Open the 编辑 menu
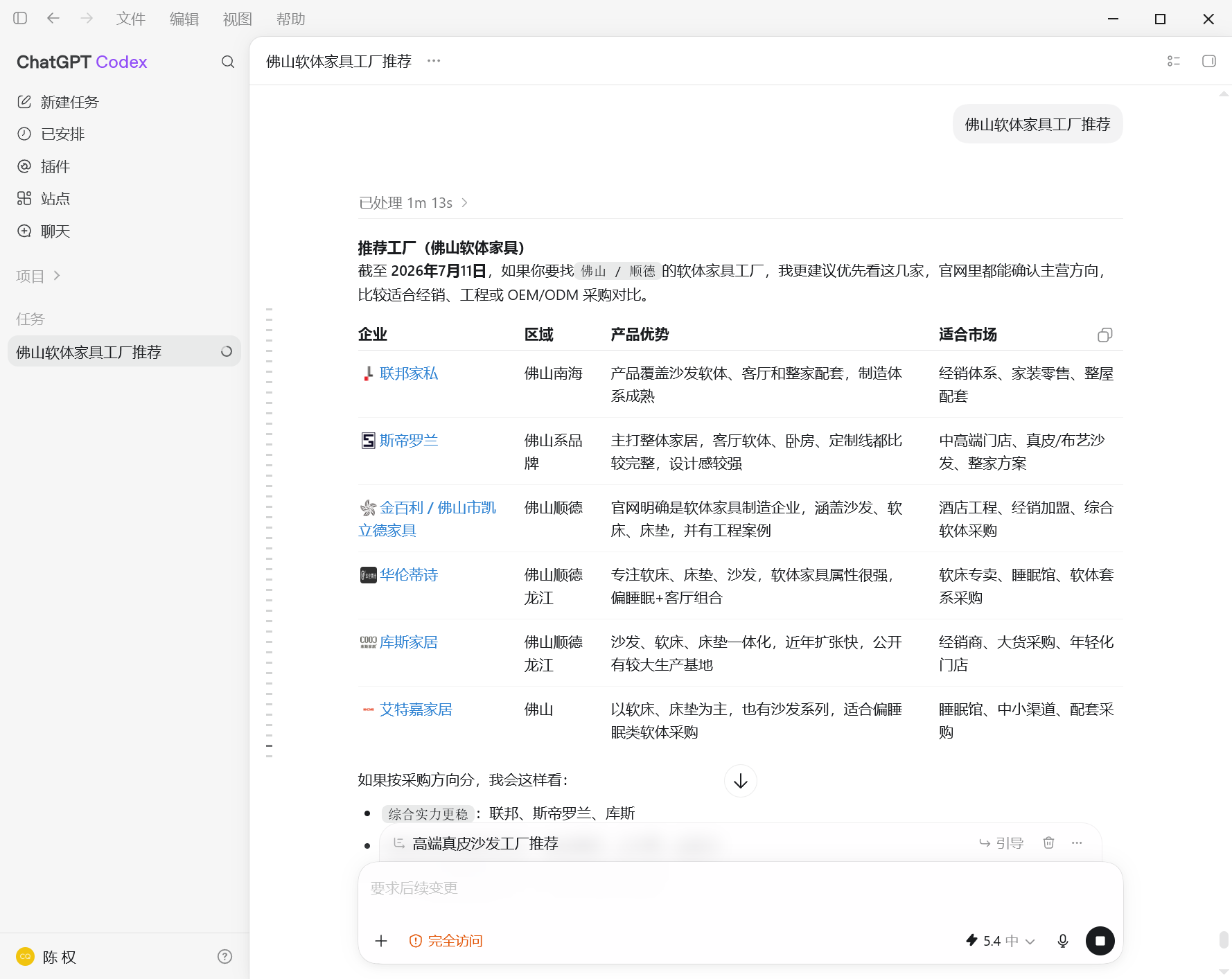The height and width of the screenshot is (979, 1232). pos(184,19)
